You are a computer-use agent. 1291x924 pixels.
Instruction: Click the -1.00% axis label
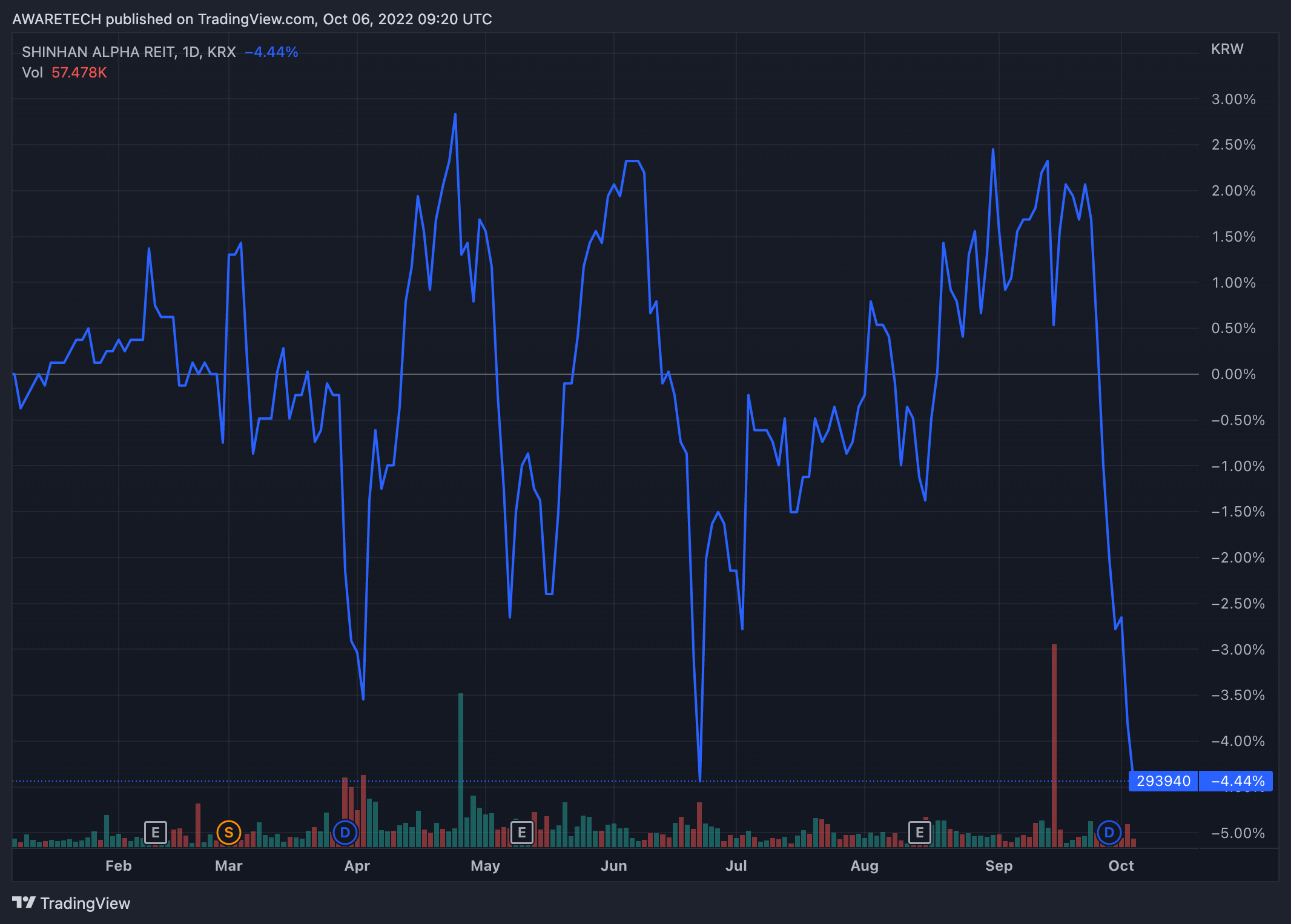click(1237, 466)
